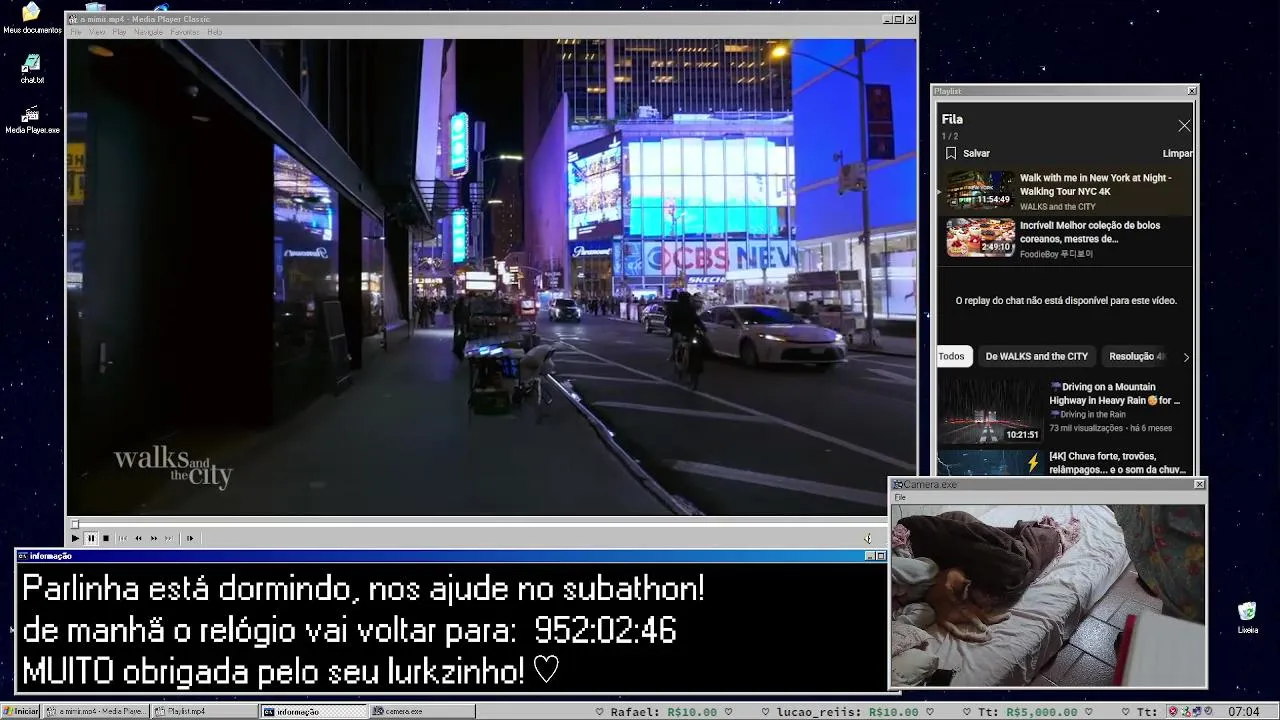The width and height of the screenshot is (1280, 720).
Task: Switch to camera.exe taskbar button
Action: 422,711
